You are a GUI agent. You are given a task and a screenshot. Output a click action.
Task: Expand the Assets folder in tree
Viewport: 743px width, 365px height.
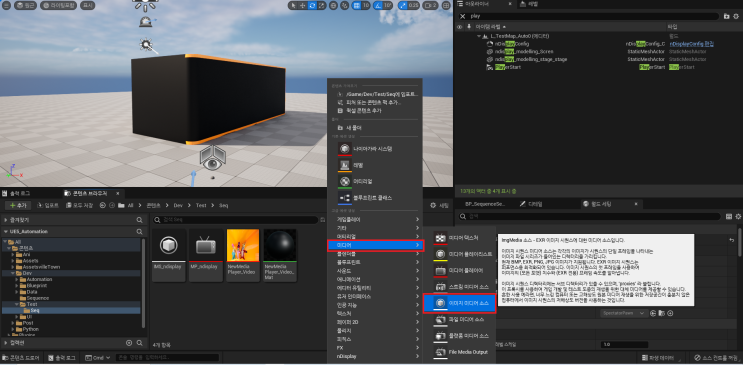[13, 261]
